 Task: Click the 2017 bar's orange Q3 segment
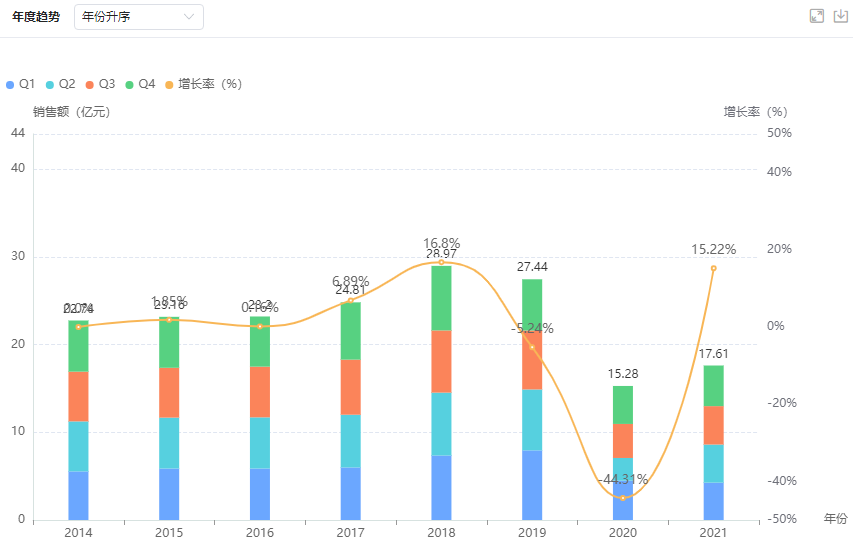tap(350, 387)
